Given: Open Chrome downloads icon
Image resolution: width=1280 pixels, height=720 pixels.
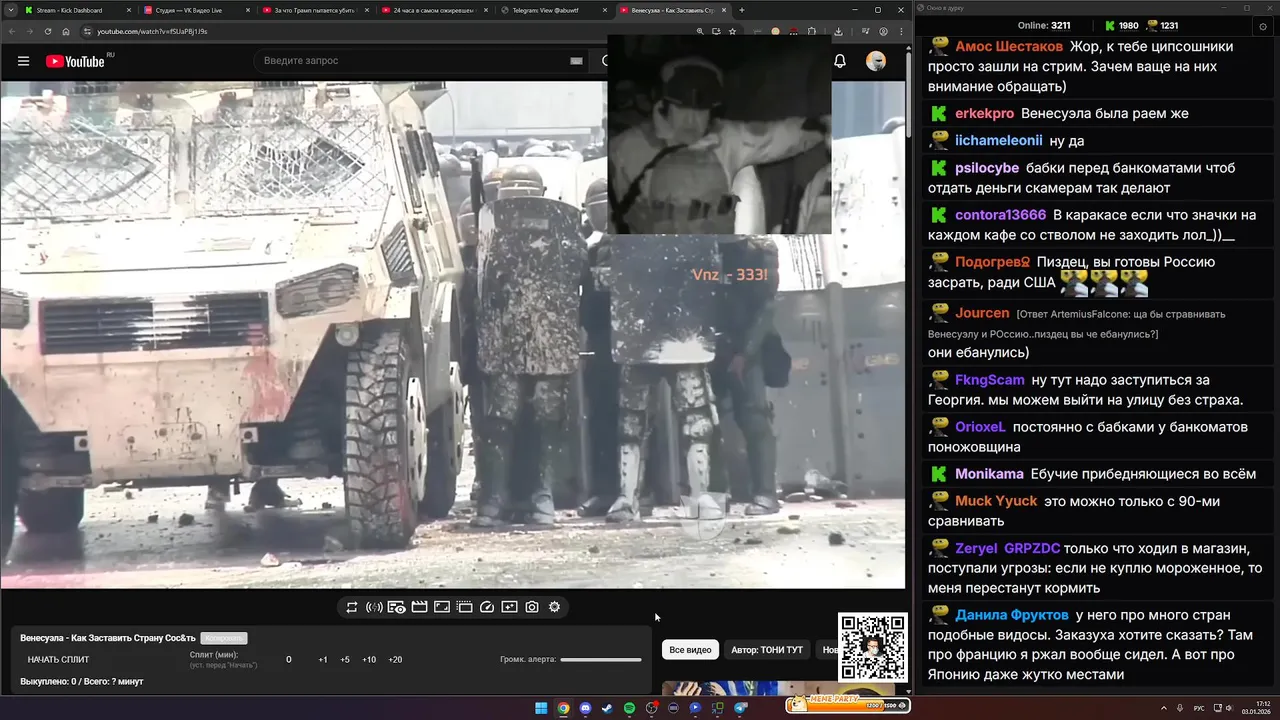Looking at the screenshot, I should coord(838,31).
